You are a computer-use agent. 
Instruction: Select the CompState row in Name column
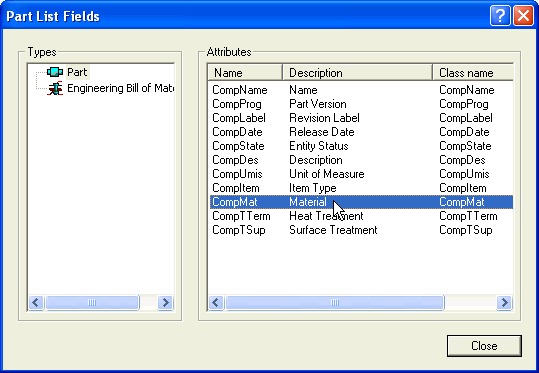coord(238,146)
